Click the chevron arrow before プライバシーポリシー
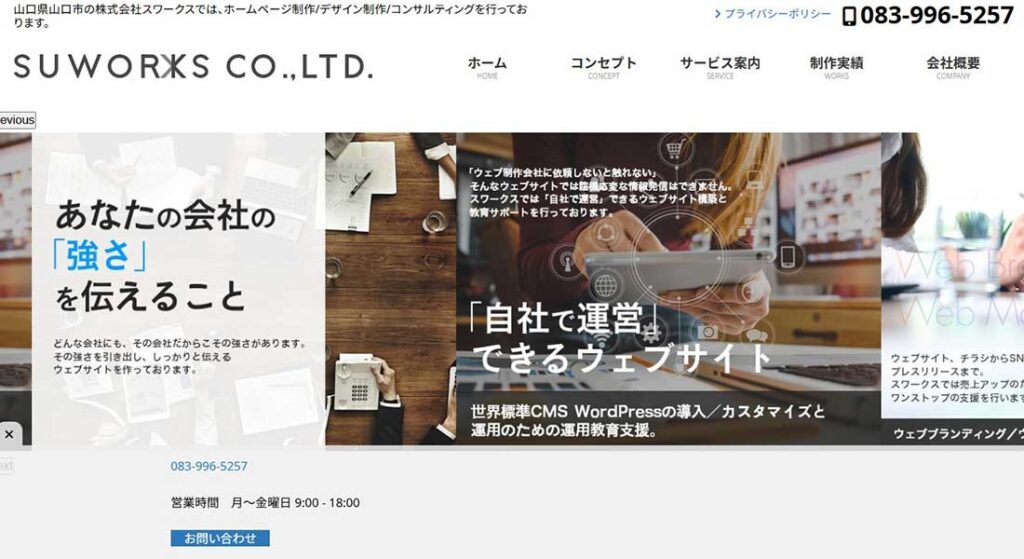 pyautogui.click(x=718, y=14)
